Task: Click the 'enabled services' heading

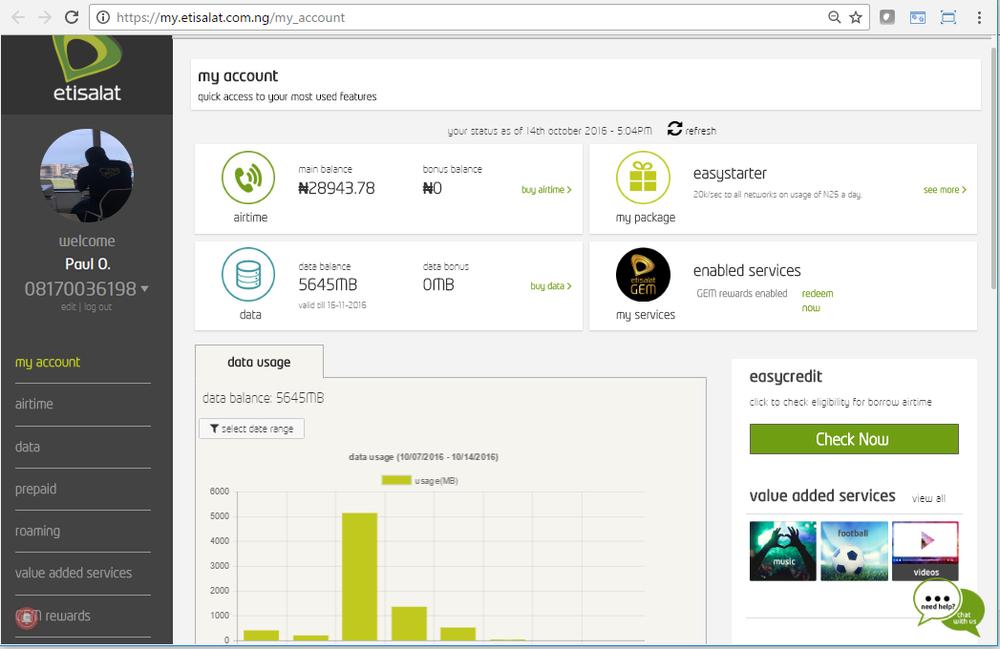Action: click(747, 270)
